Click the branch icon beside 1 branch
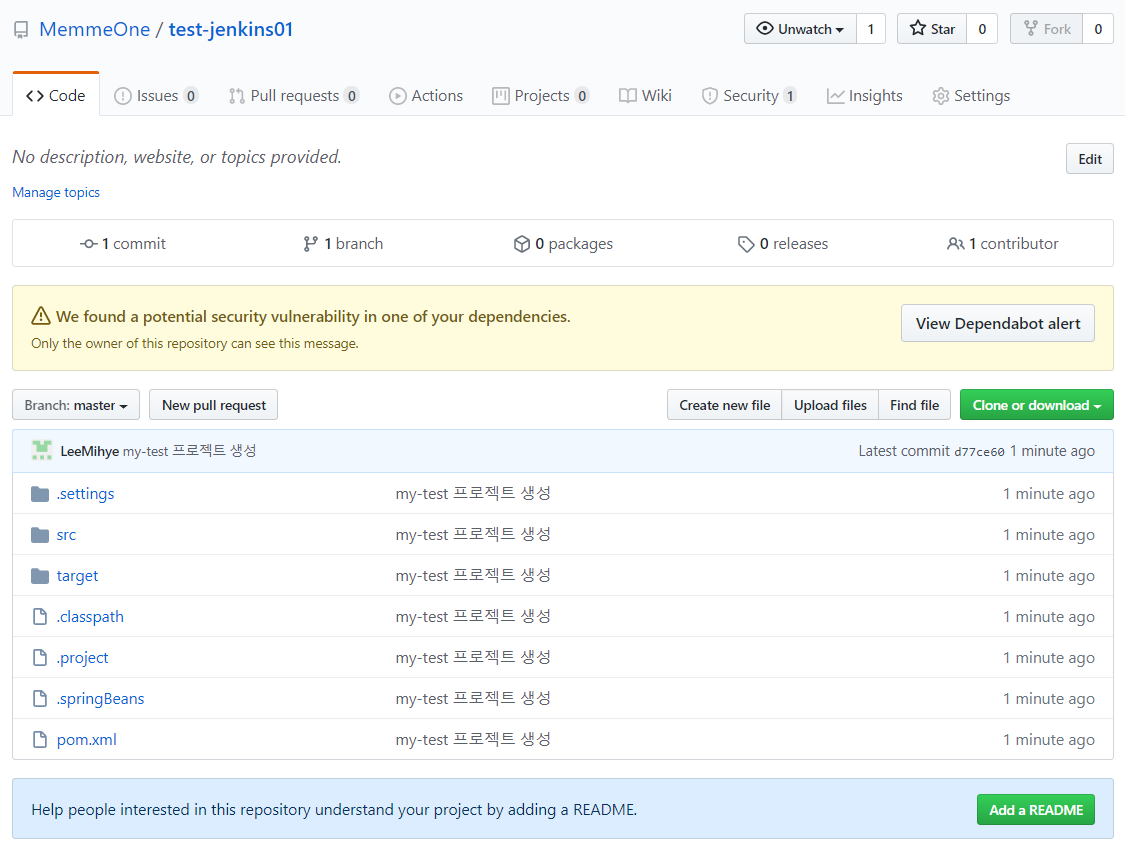This screenshot has width=1125, height=848. coord(310,244)
